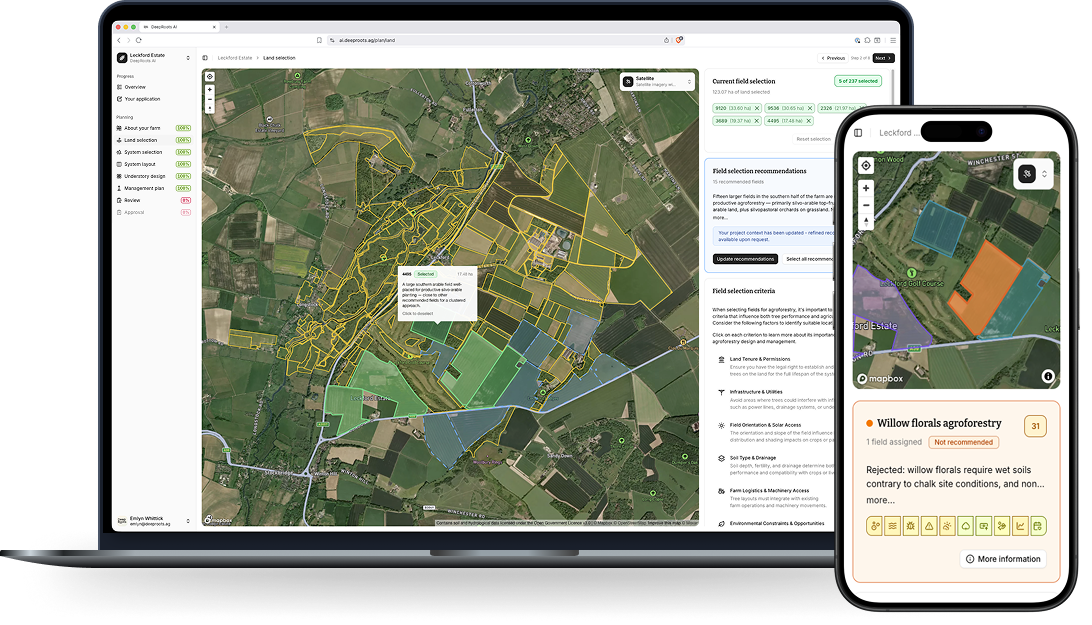This screenshot has height=625, width=1092.
Task: Go to Understory design step
Action: (154, 176)
